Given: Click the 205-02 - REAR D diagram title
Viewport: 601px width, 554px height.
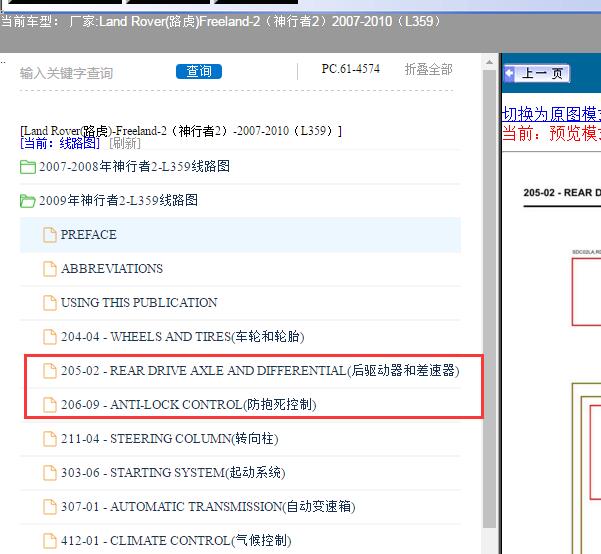Looking at the screenshot, I should click(x=562, y=192).
